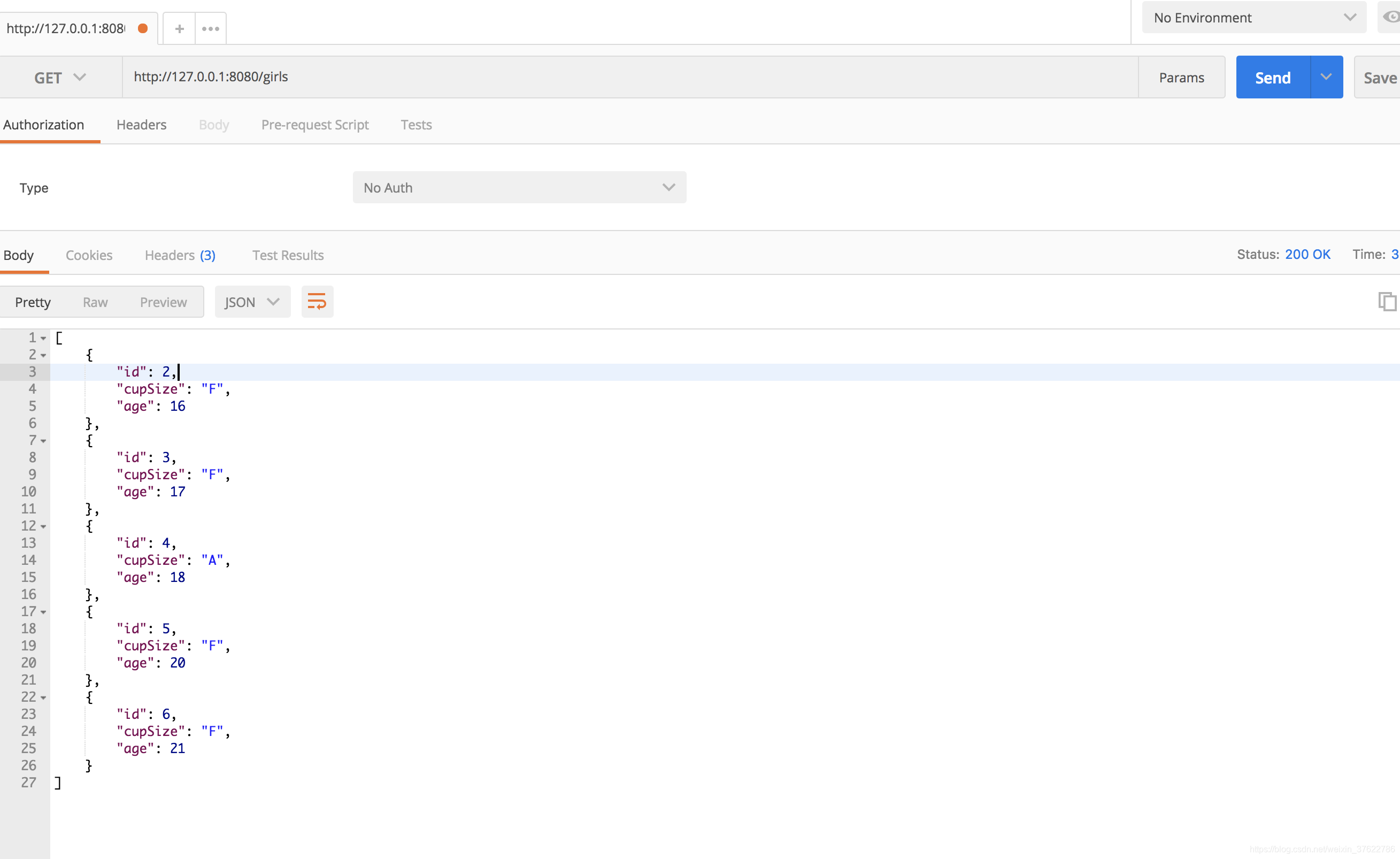The height and width of the screenshot is (859, 1400).
Task: Collapse the object fold arrow on line 22
Action: coord(43,697)
